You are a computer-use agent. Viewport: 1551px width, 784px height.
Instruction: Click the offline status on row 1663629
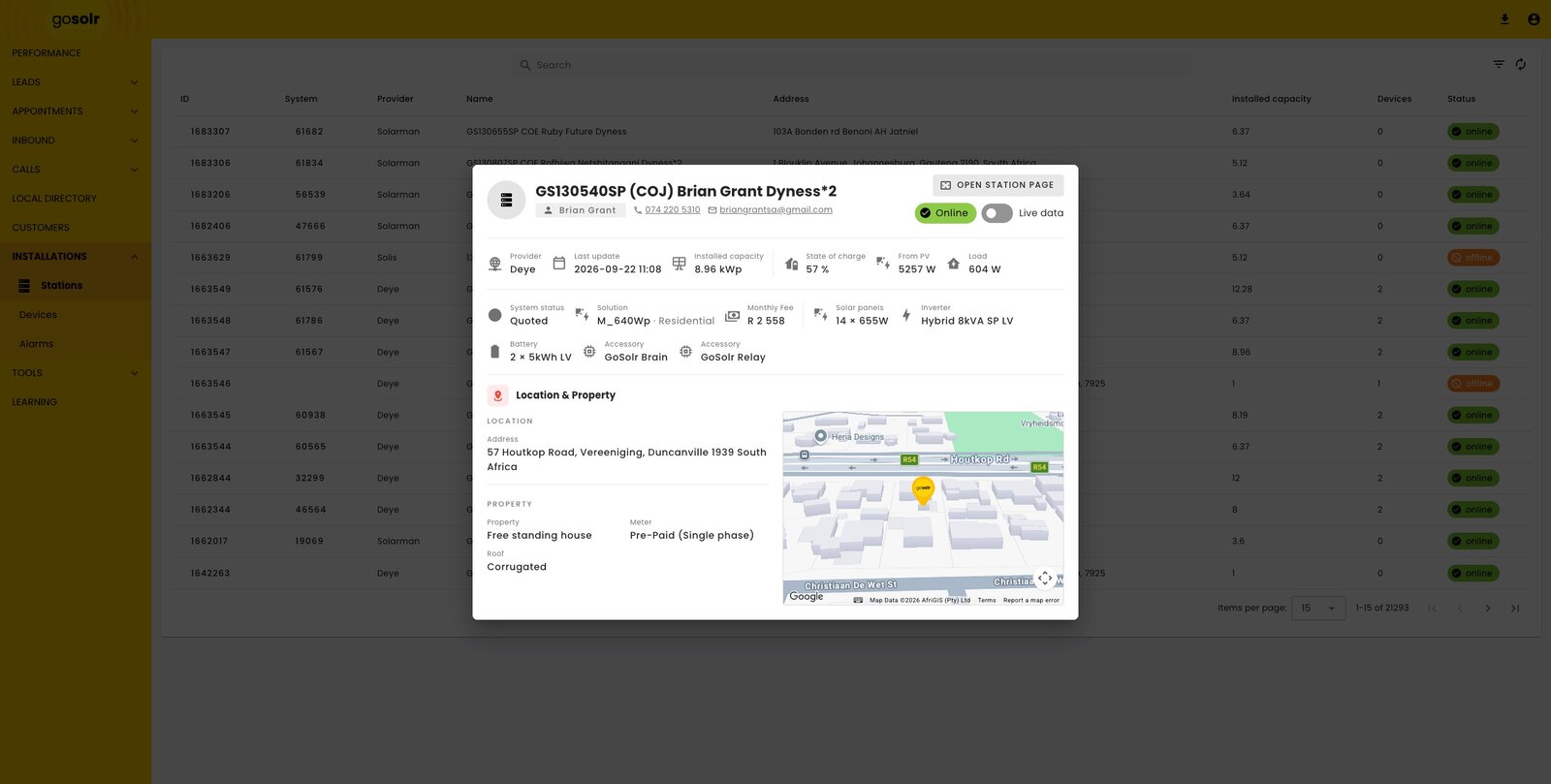1473,258
